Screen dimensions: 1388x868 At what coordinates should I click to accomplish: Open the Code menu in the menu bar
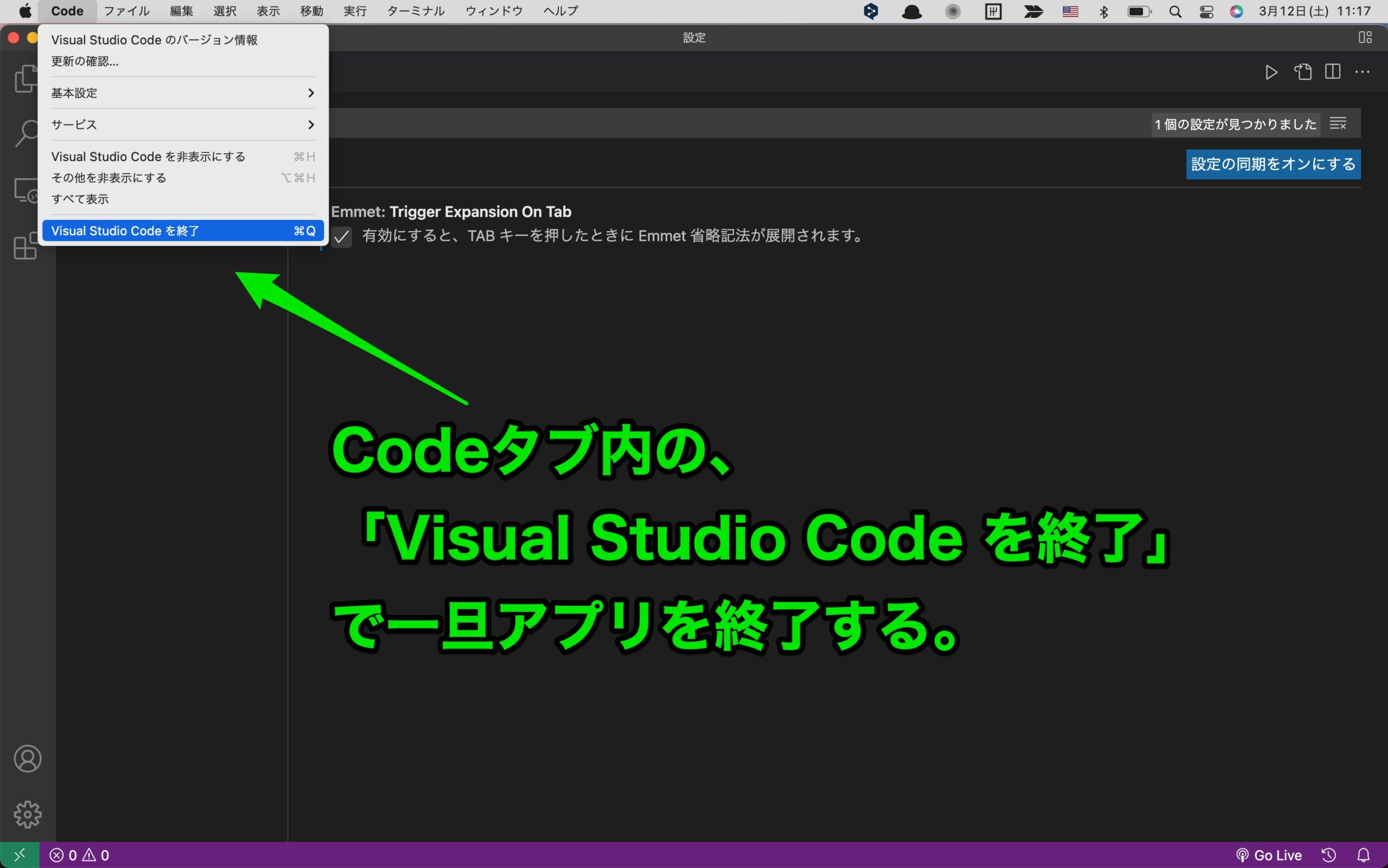point(67,11)
